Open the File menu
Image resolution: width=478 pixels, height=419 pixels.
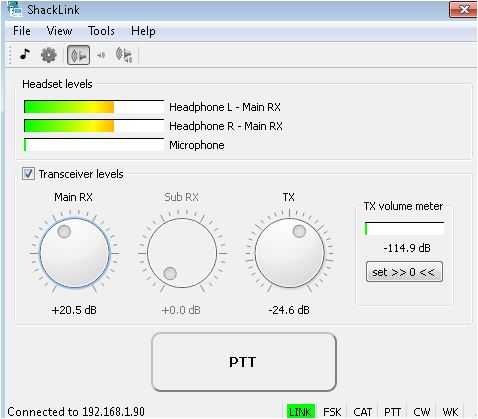[x=22, y=31]
